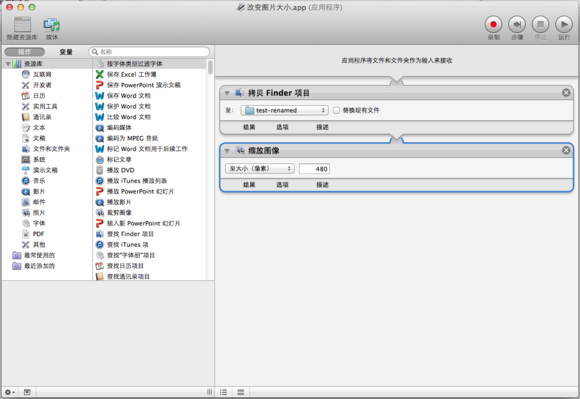Click the Hide Library (隐藏资源库) toolbar icon
Image resolution: width=580 pixels, height=399 pixels.
pyautogui.click(x=22, y=25)
